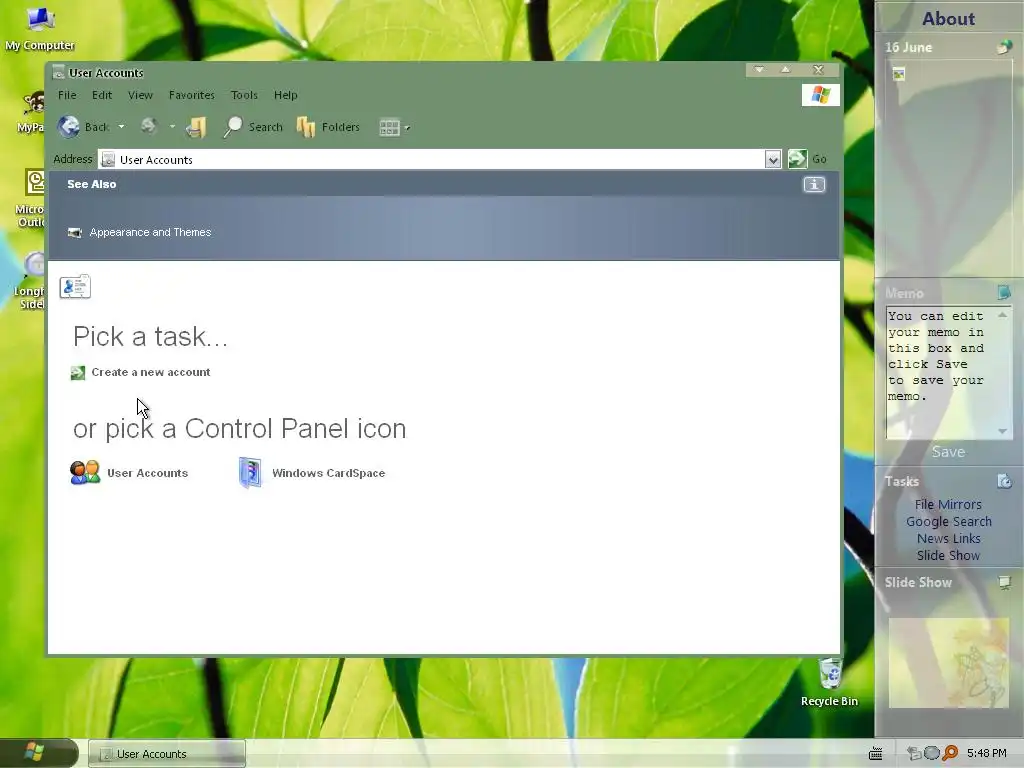
Task: Click the User Accounts title bar icon
Action: (58, 72)
